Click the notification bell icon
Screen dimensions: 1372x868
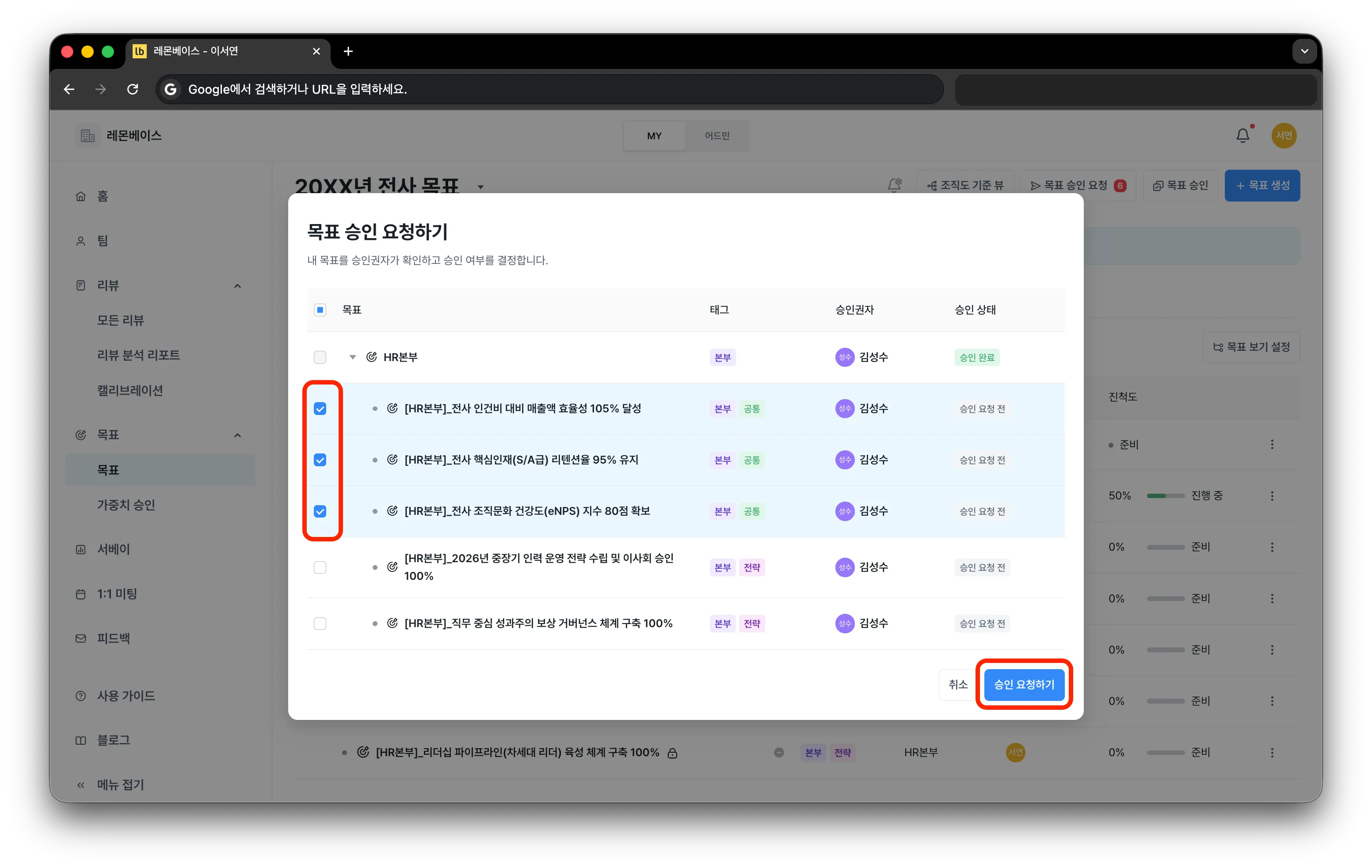click(1242, 136)
